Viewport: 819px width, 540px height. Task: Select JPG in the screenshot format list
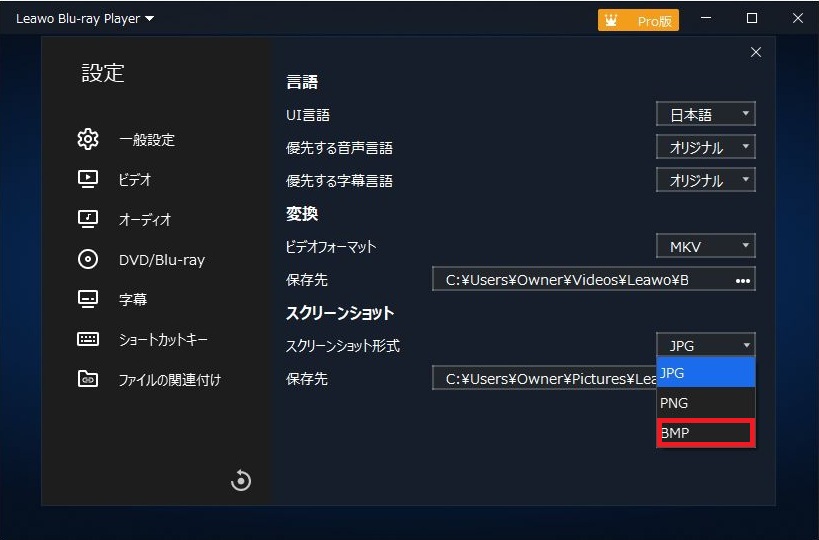tap(705, 373)
